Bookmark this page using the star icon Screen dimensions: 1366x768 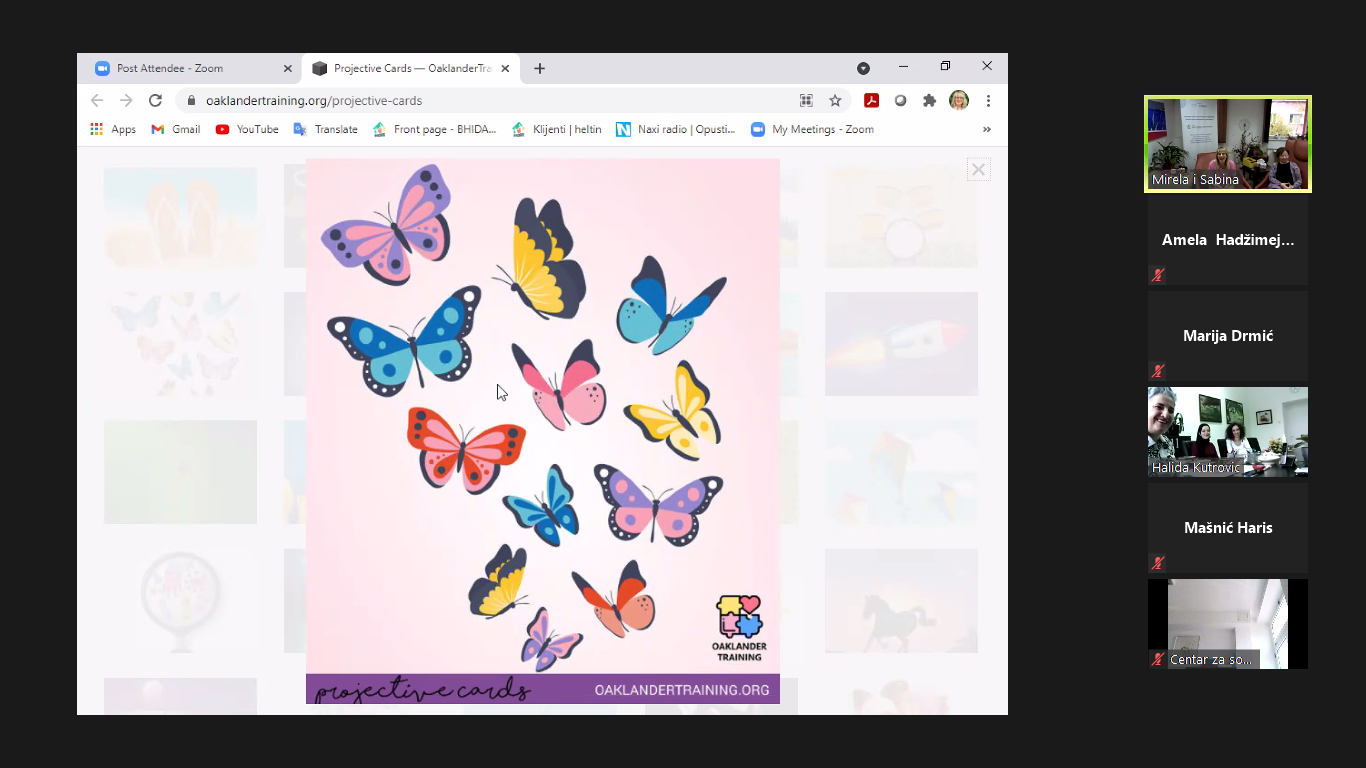click(x=835, y=100)
